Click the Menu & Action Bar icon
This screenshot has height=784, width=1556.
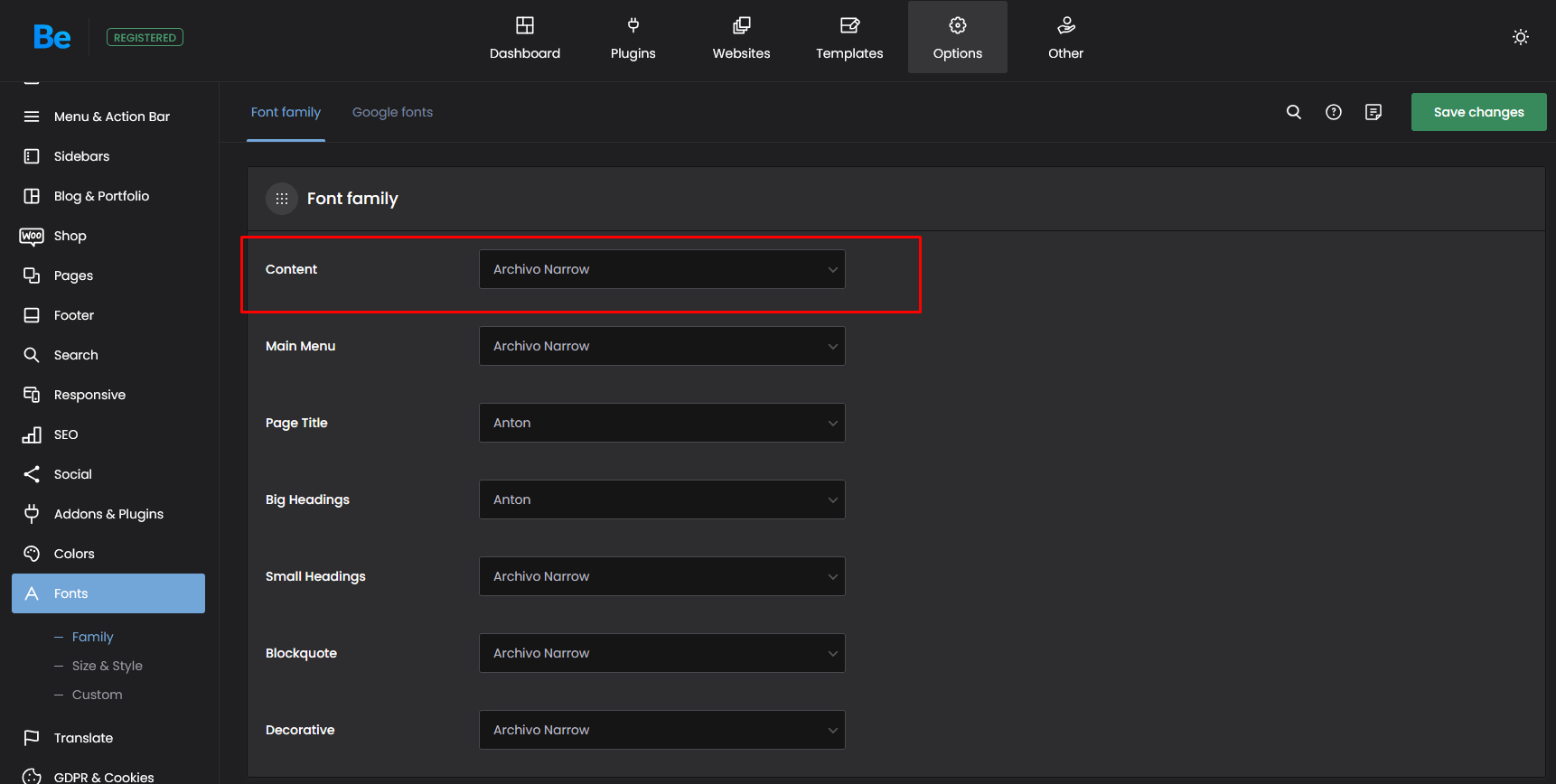[32, 117]
